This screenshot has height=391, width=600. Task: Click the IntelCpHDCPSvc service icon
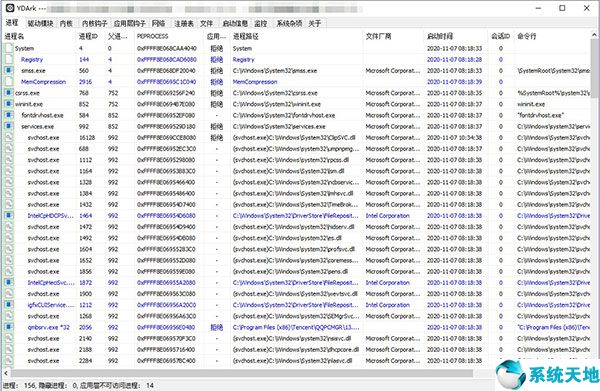pos(9,215)
